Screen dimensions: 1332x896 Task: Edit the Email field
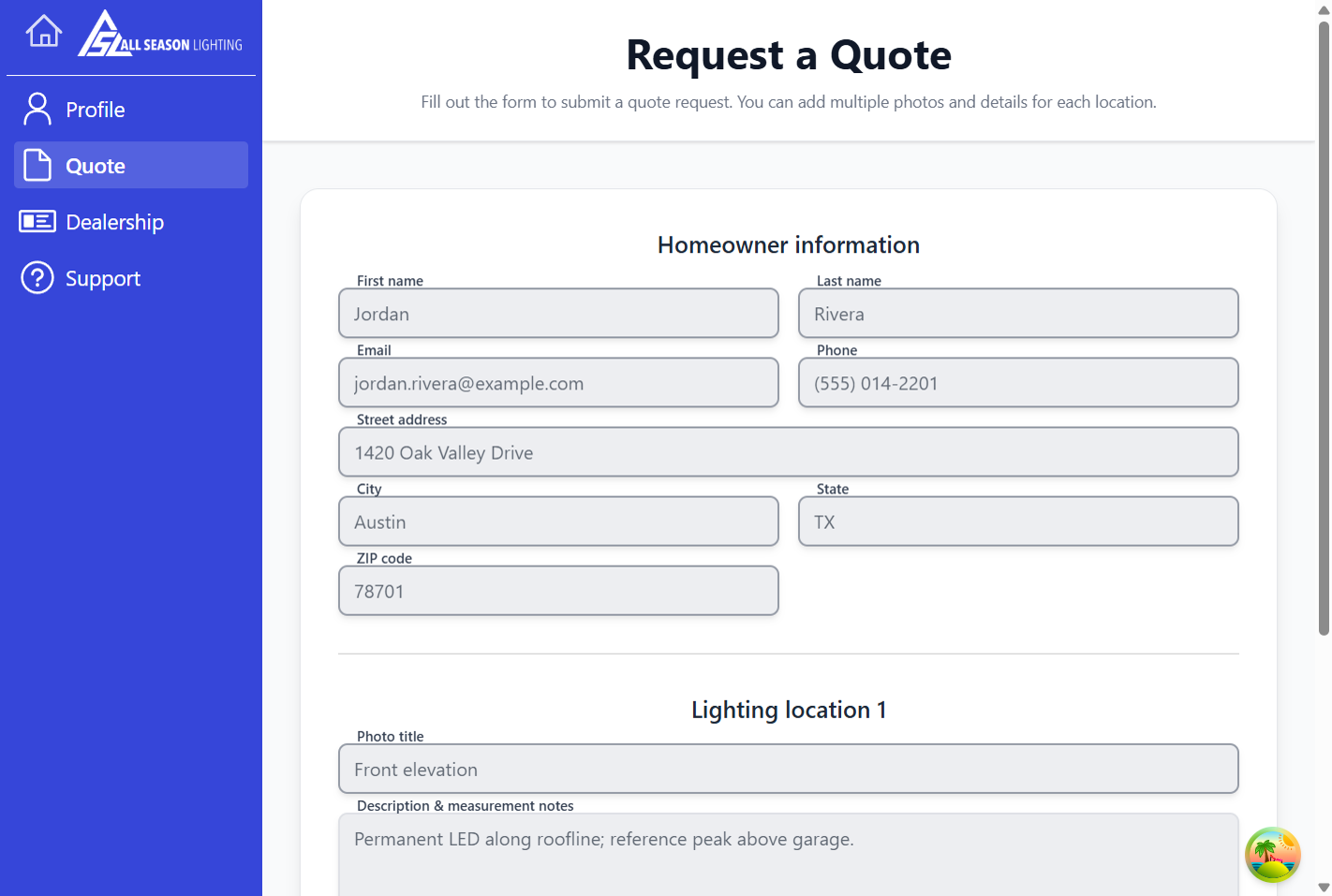[x=558, y=382]
